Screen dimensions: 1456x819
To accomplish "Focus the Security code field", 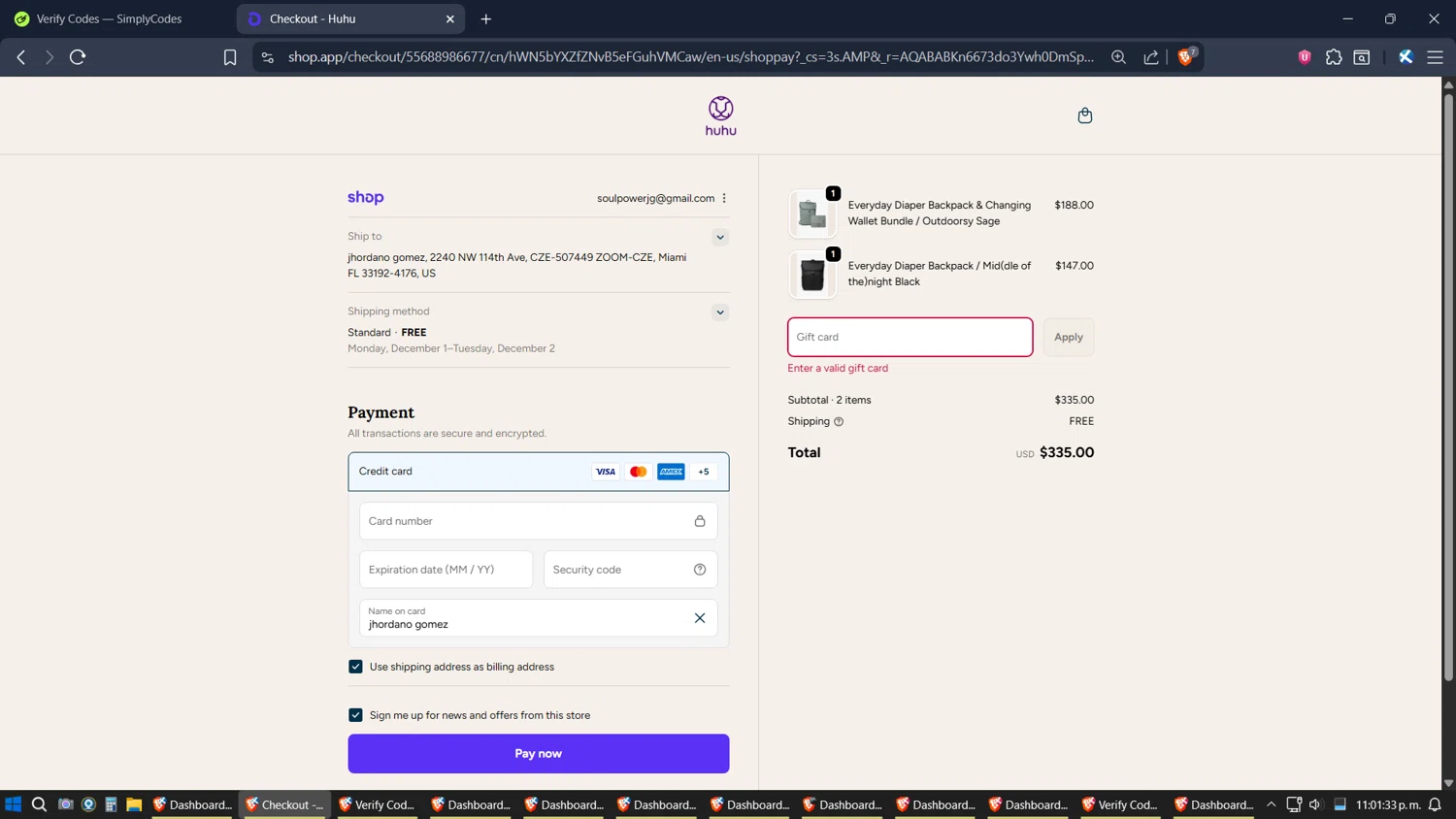I will [x=631, y=570].
